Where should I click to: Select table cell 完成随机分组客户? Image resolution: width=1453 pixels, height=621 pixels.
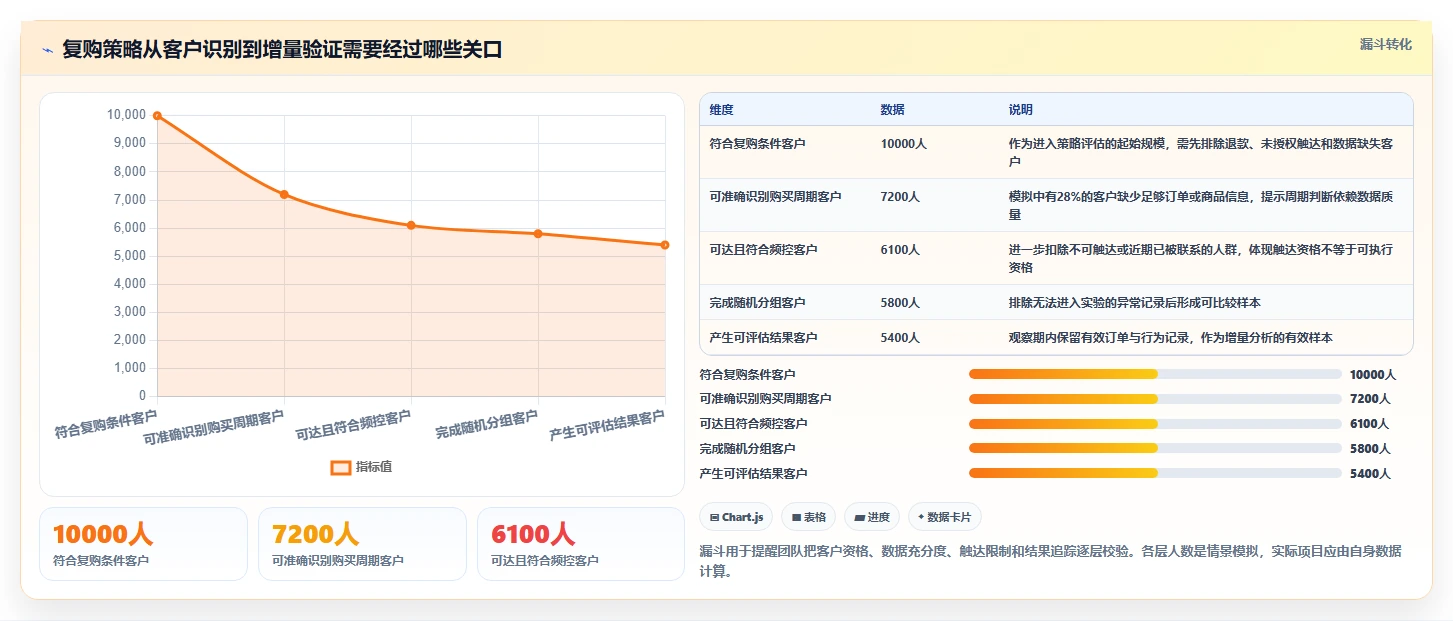pyautogui.click(x=785, y=302)
